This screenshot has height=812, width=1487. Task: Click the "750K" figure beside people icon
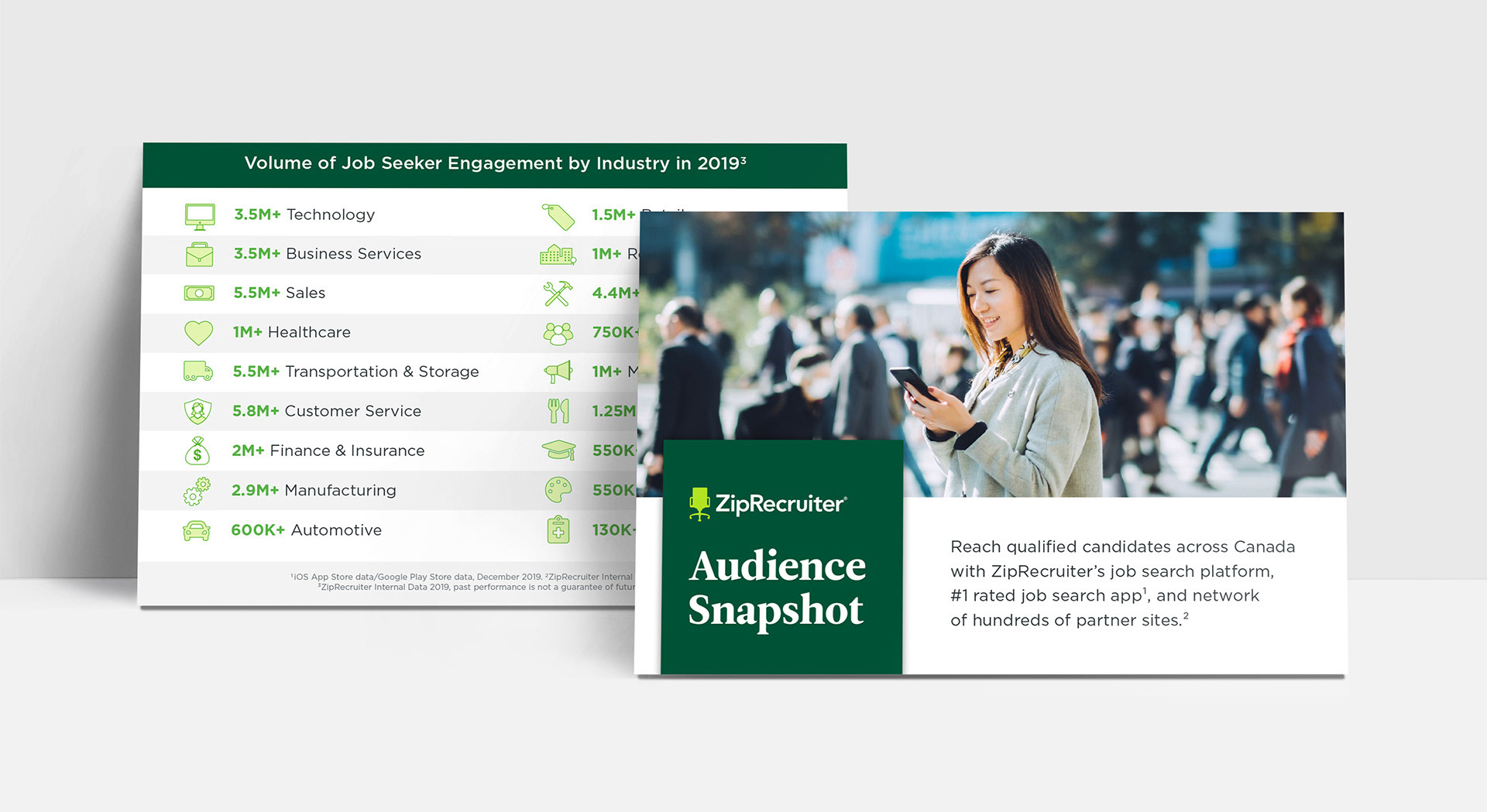[615, 332]
